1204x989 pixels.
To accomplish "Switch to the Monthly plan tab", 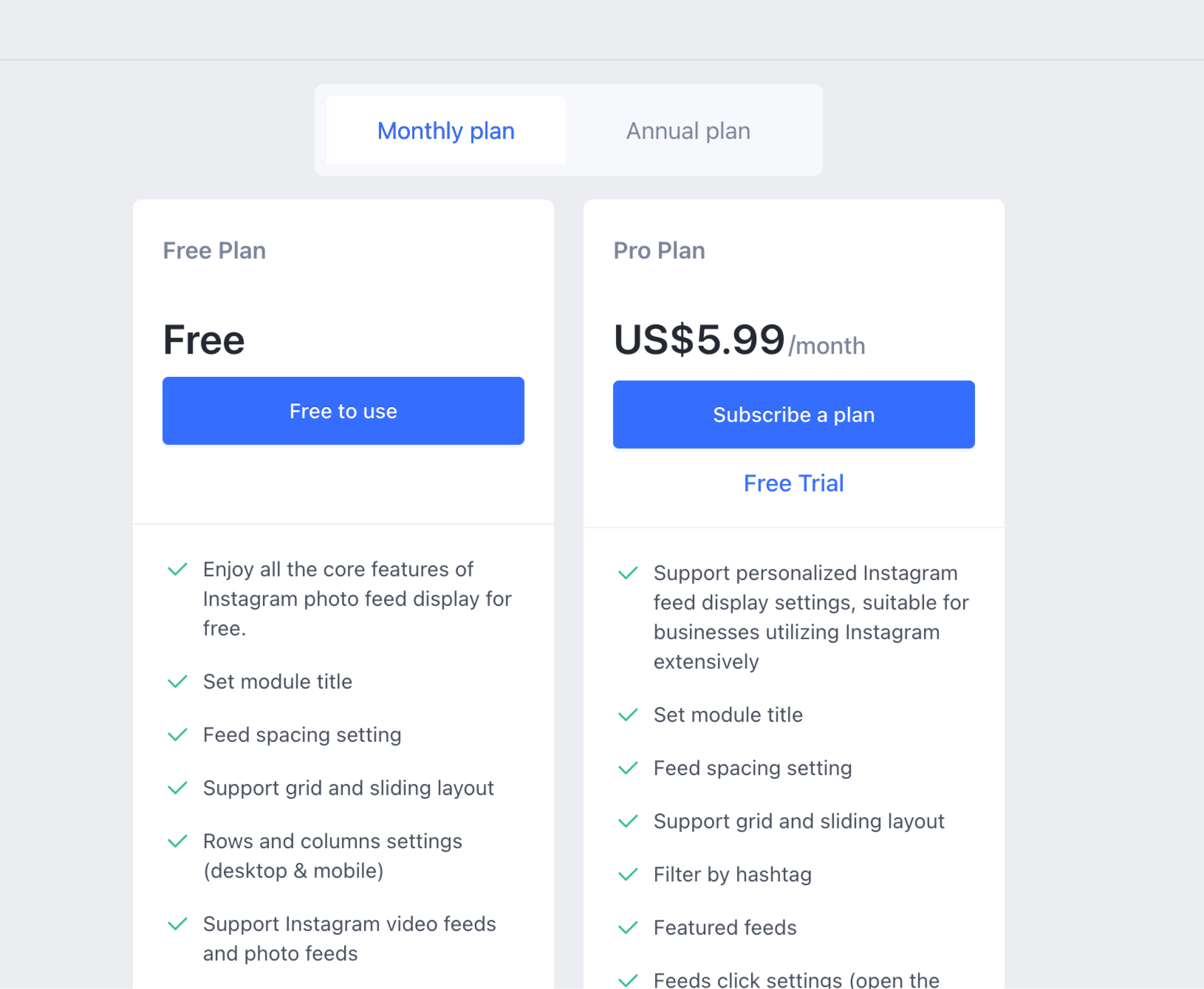I will click(445, 130).
